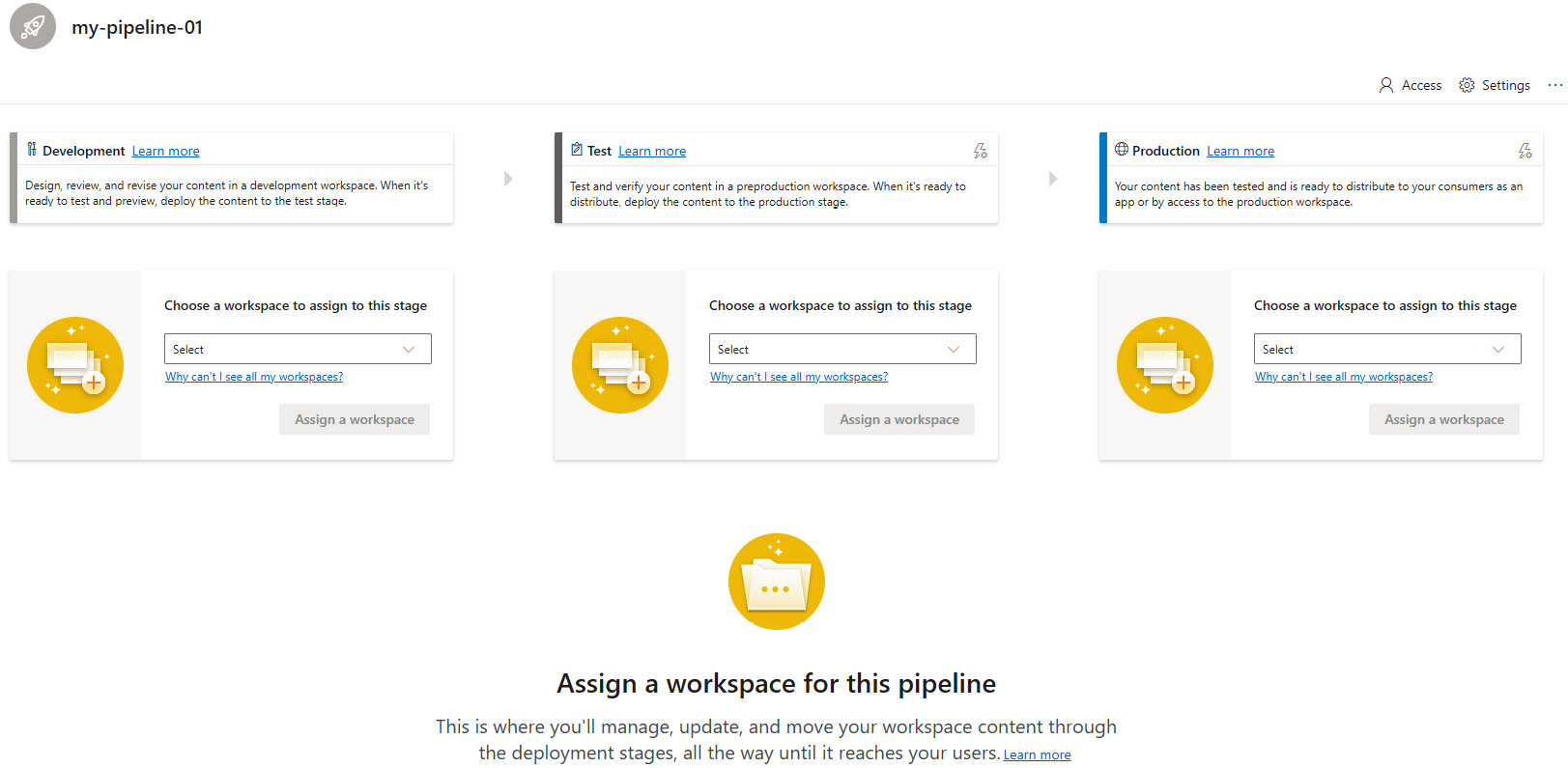Expand the Test stage workspace Select dropdown

tap(842, 349)
